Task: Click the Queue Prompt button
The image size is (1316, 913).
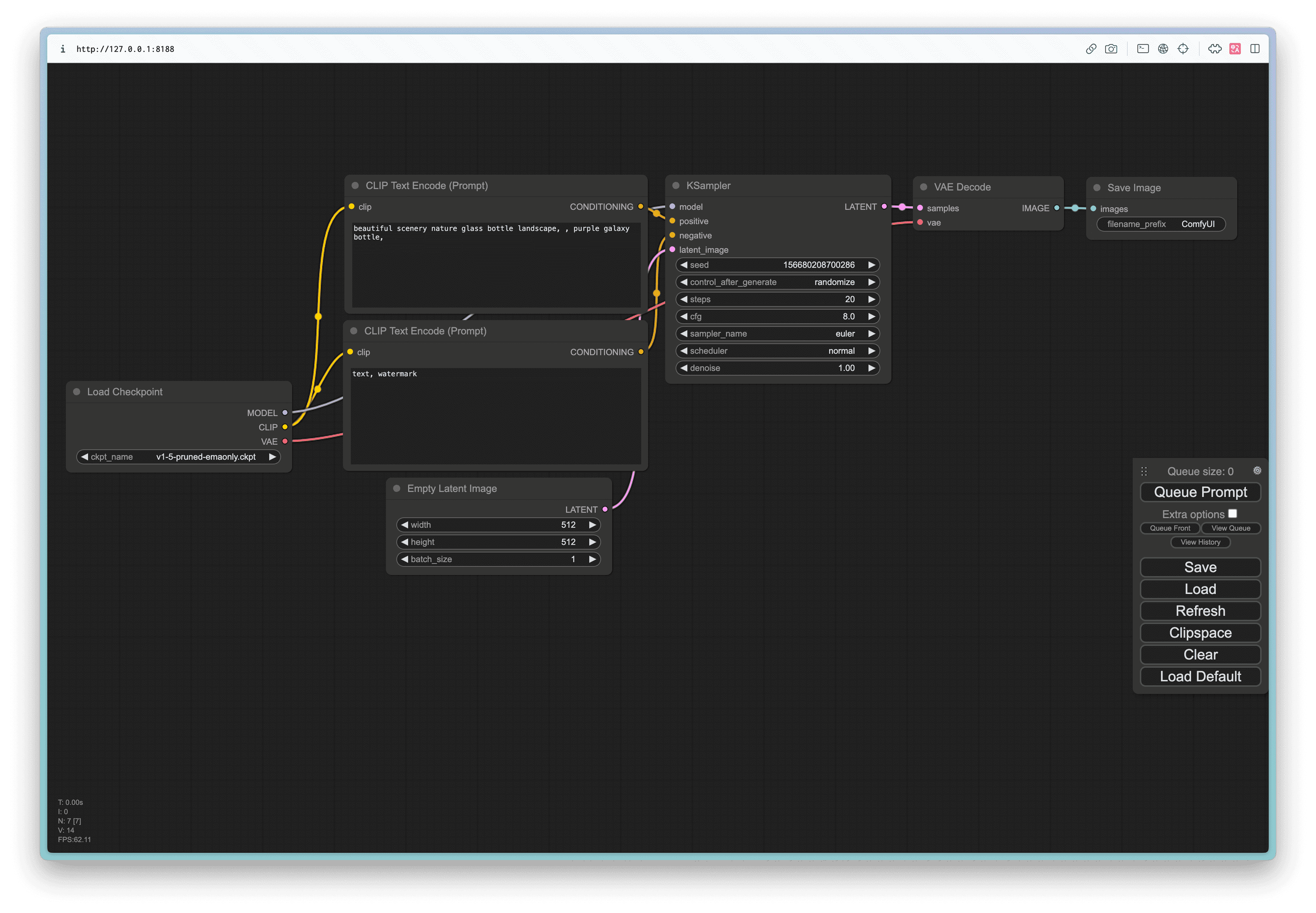Action: [1200, 492]
